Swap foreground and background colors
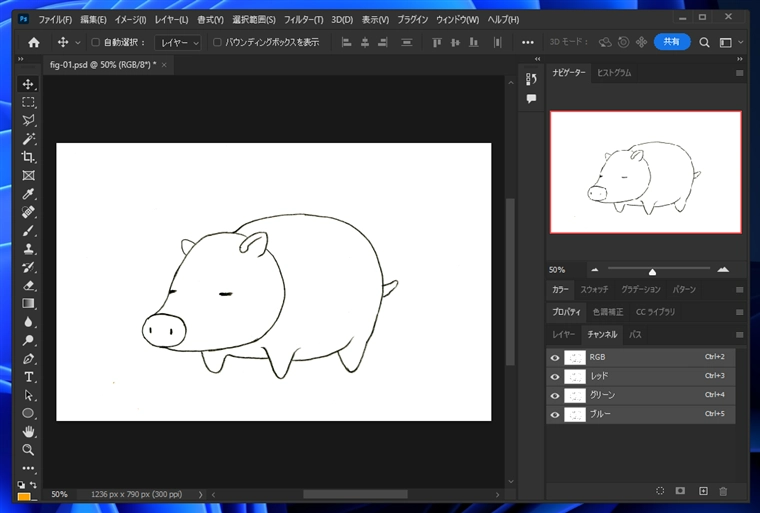Screen dimensions: 760x513 (x=33, y=484)
